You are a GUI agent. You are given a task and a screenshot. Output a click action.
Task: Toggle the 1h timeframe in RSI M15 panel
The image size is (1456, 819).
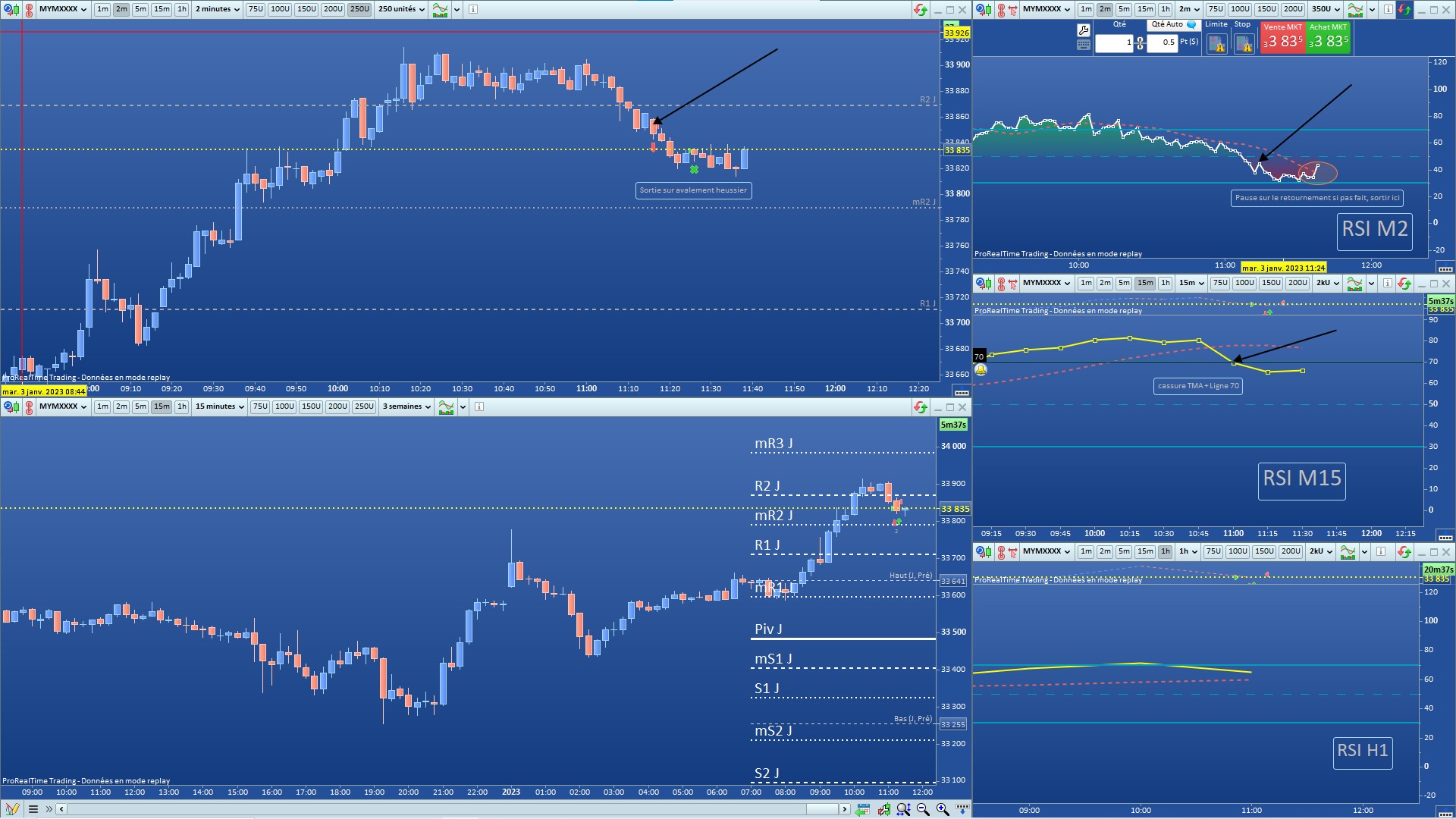point(1165,284)
